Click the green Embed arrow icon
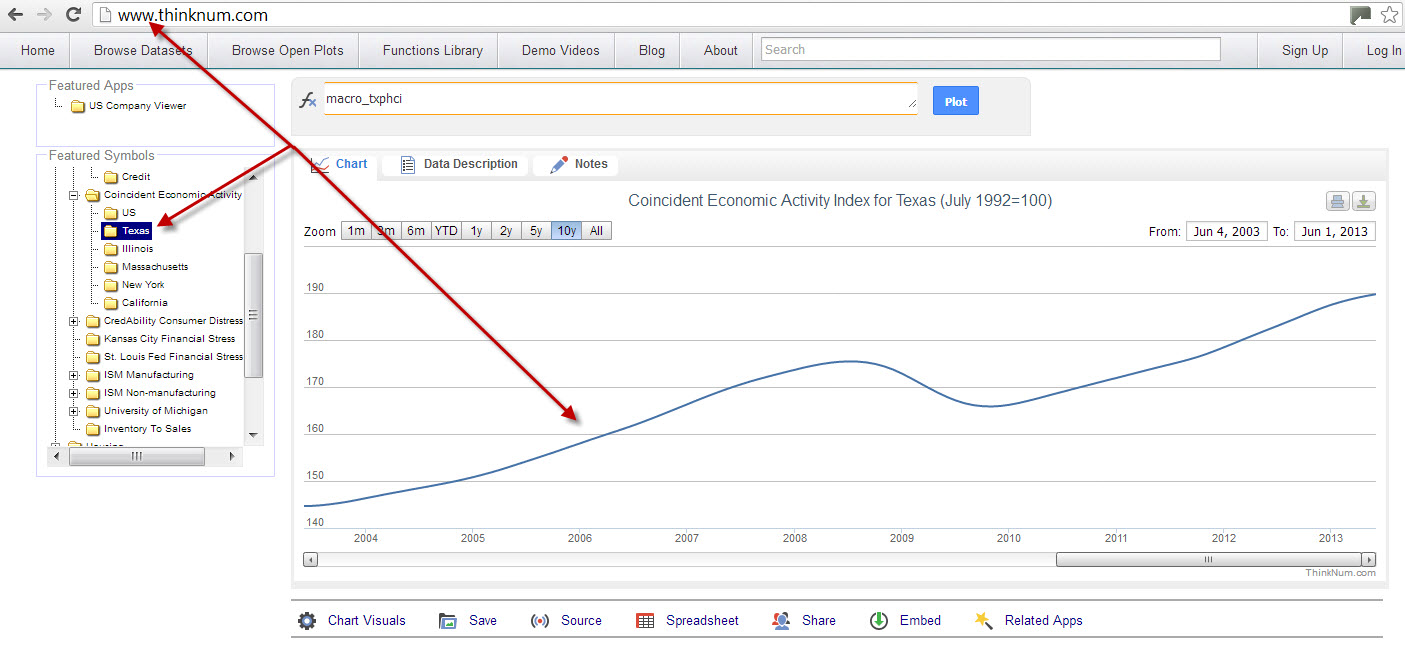Viewport: 1405px width, 646px height. 878,621
